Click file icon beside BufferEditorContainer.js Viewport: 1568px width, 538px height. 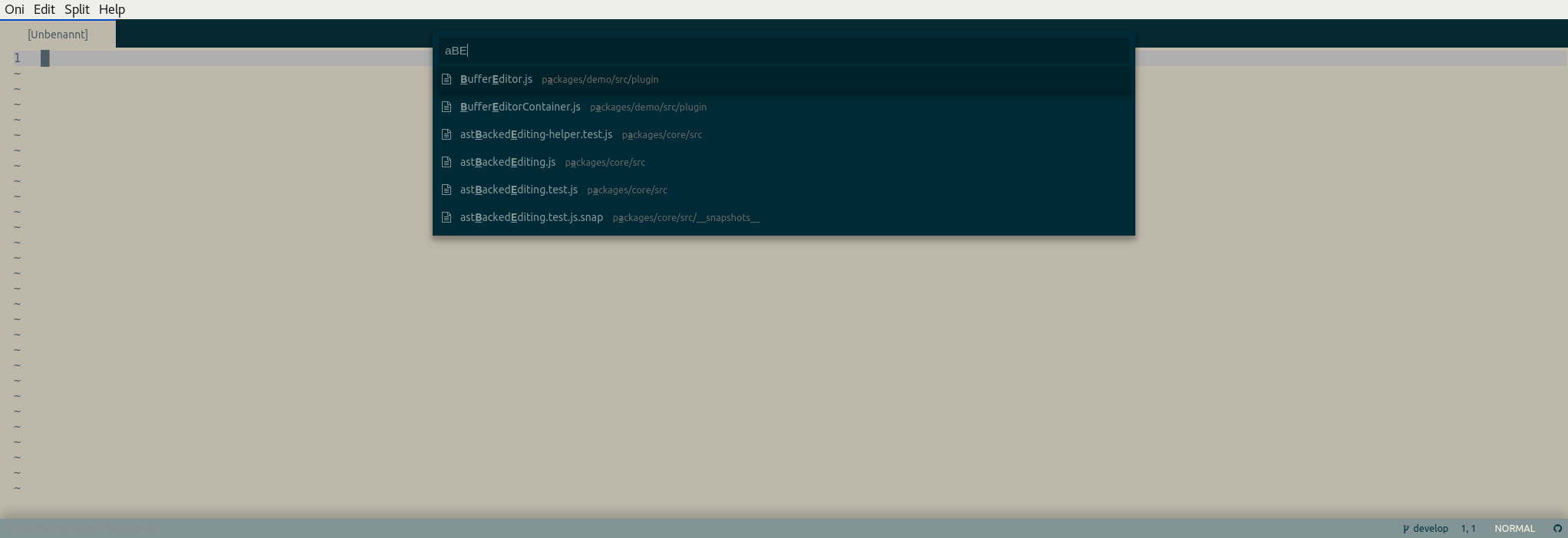click(x=446, y=107)
